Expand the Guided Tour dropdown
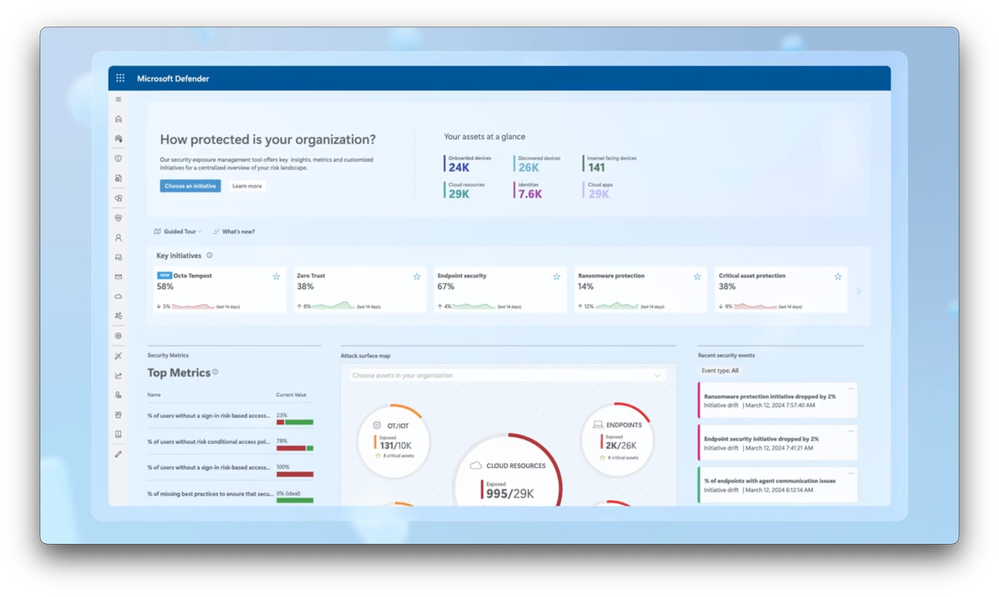The width and height of the screenshot is (999, 597). (178, 232)
